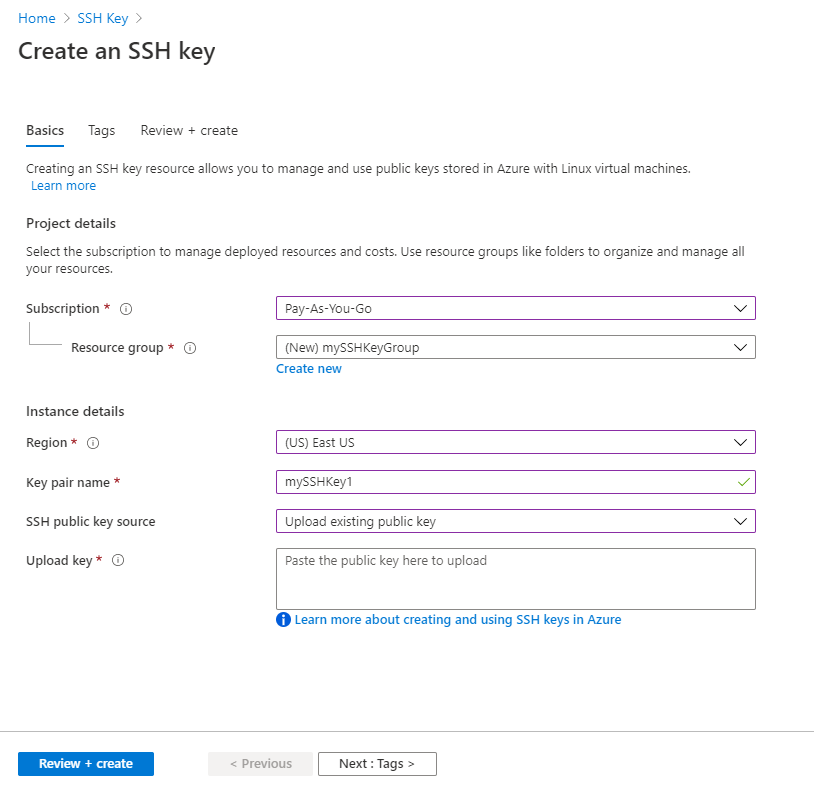Viewport: 814px width, 797px height.
Task: Select the Review + create tab
Action: pos(188,130)
